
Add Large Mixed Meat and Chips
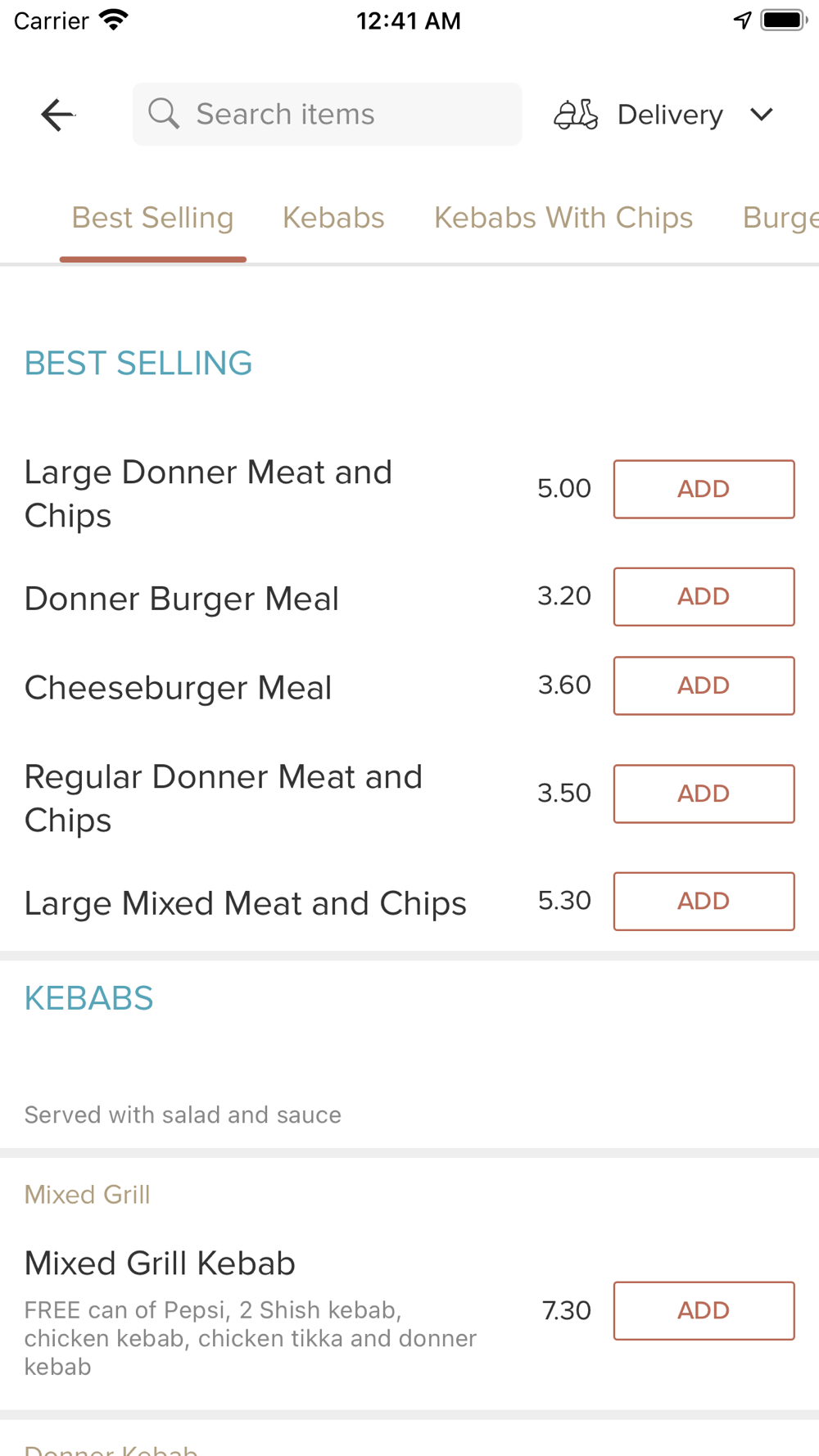click(704, 901)
